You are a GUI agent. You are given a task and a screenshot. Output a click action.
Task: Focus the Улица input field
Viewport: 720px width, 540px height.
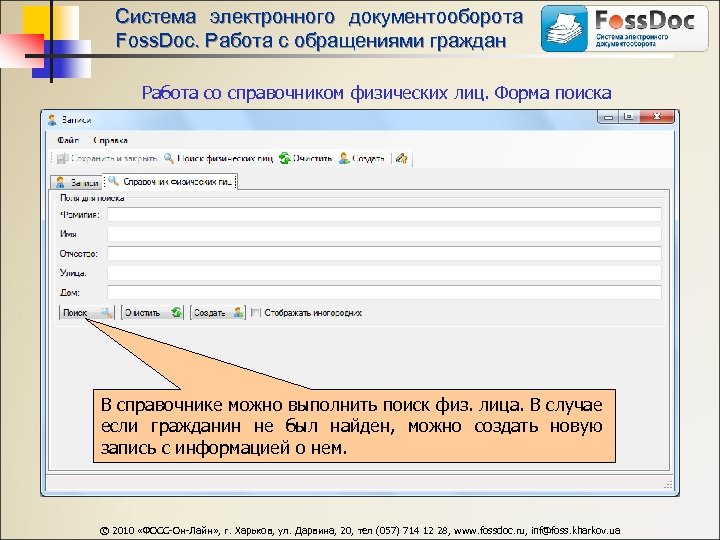click(x=384, y=273)
